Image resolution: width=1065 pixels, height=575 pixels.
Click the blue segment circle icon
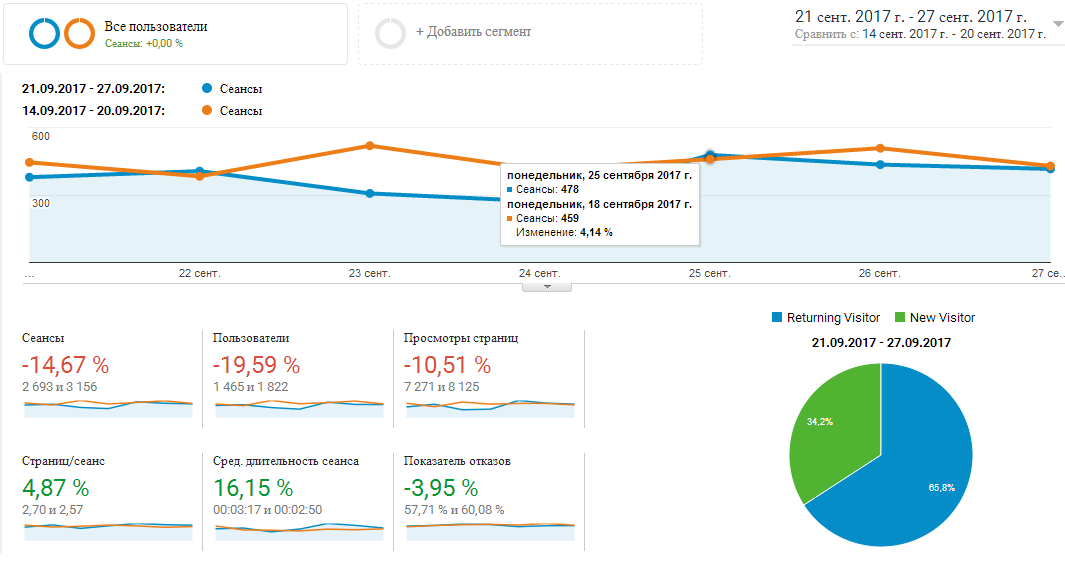point(45,33)
